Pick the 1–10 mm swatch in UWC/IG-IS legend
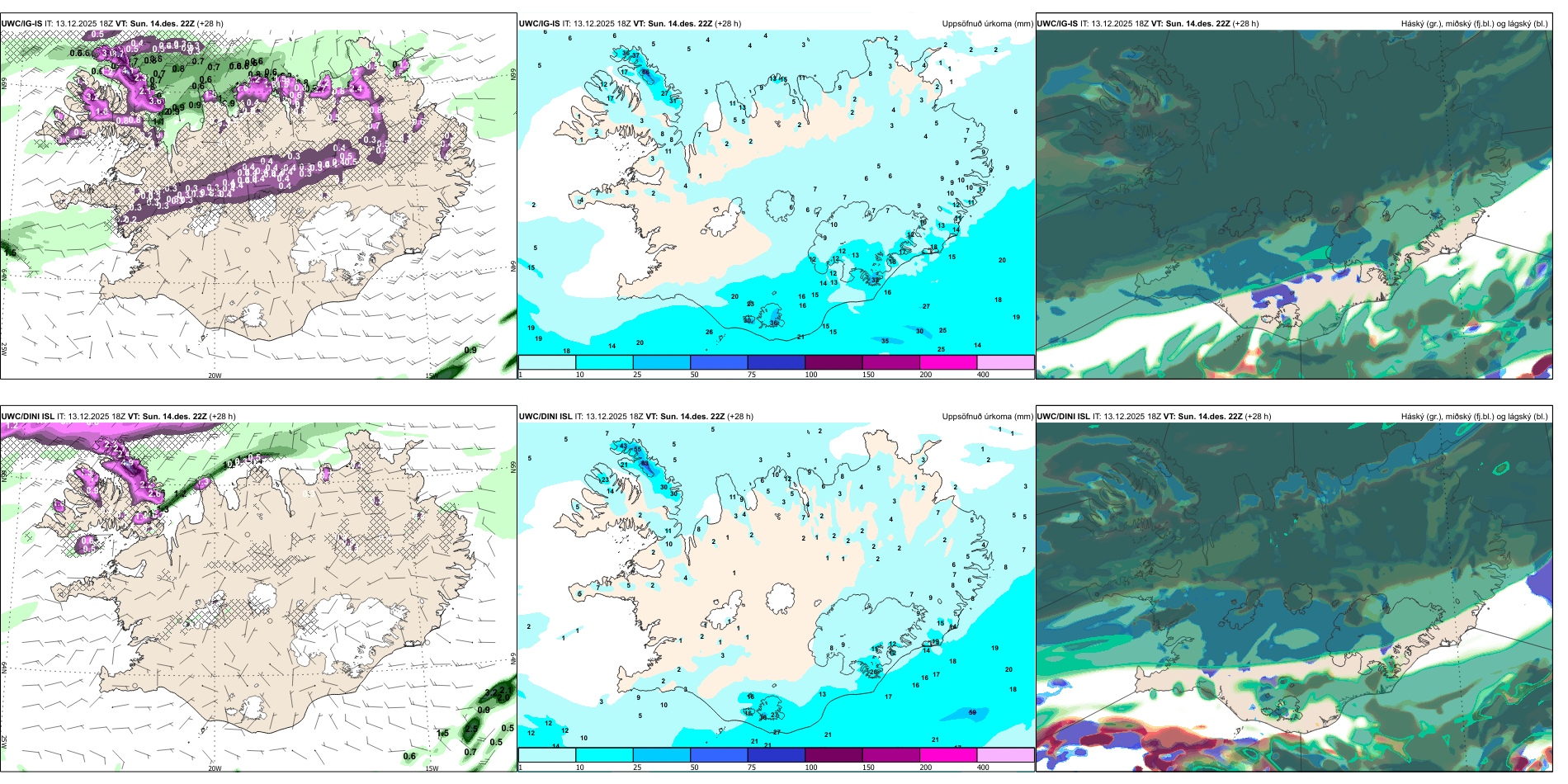The width and height of the screenshot is (1568, 784). click(547, 362)
